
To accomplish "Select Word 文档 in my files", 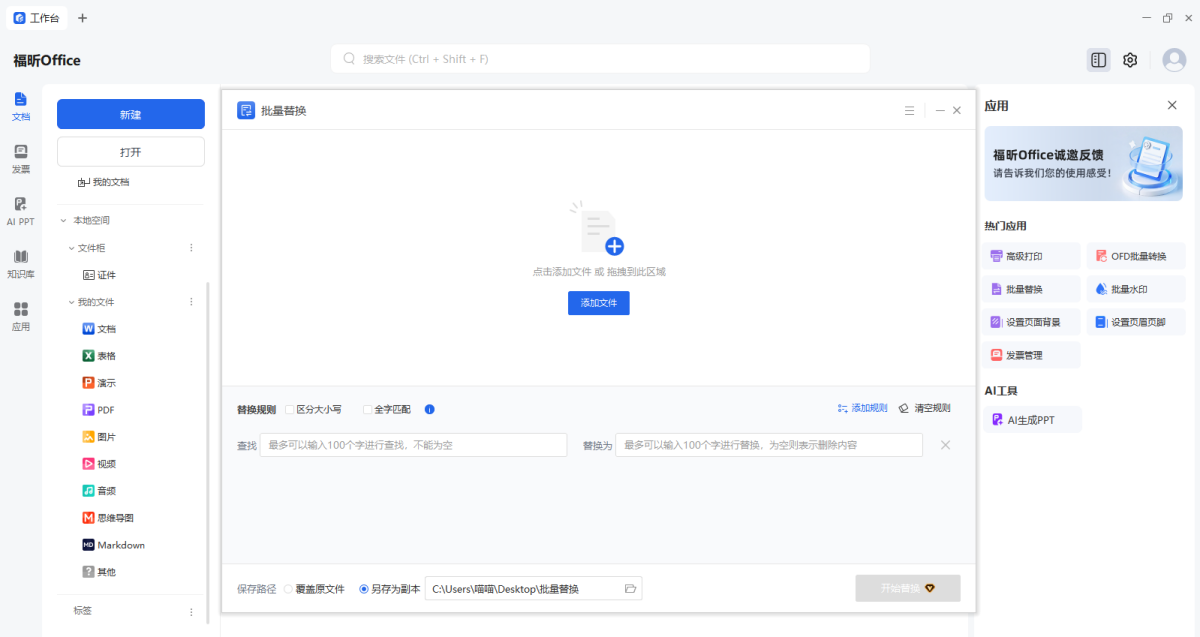I will click(x=100, y=329).
